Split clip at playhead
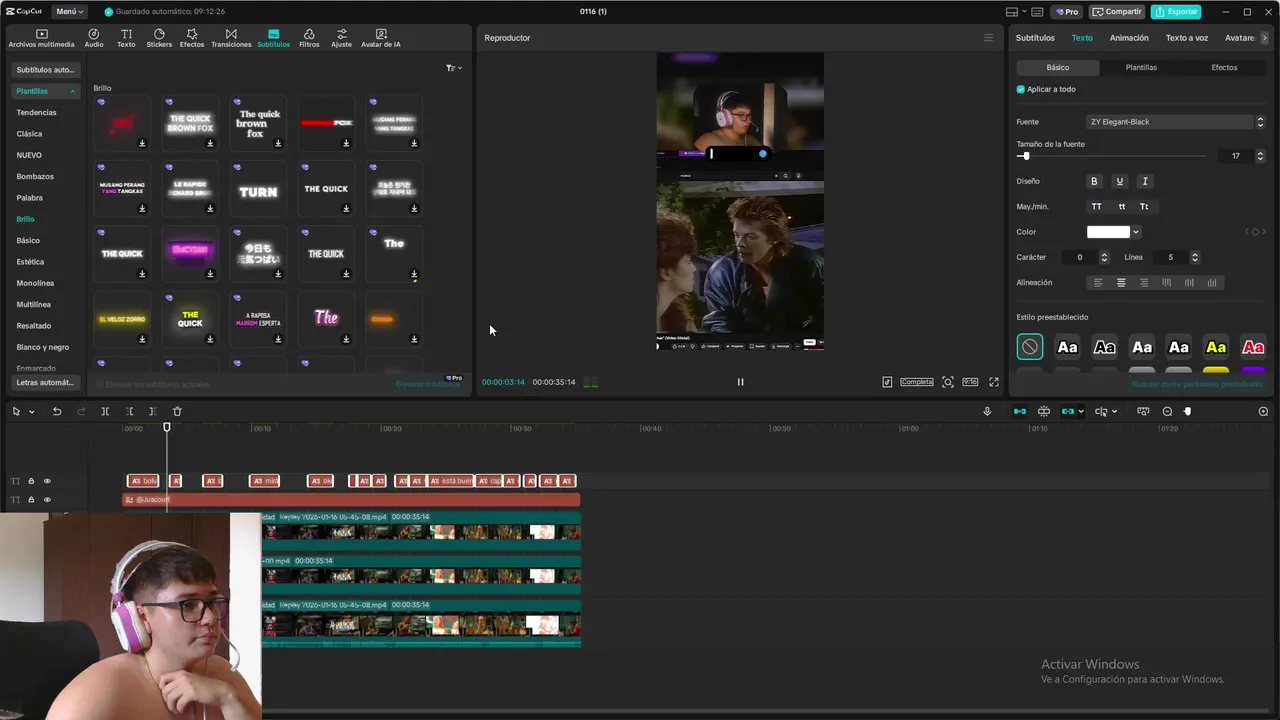The width and height of the screenshot is (1280, 720). 105,412
